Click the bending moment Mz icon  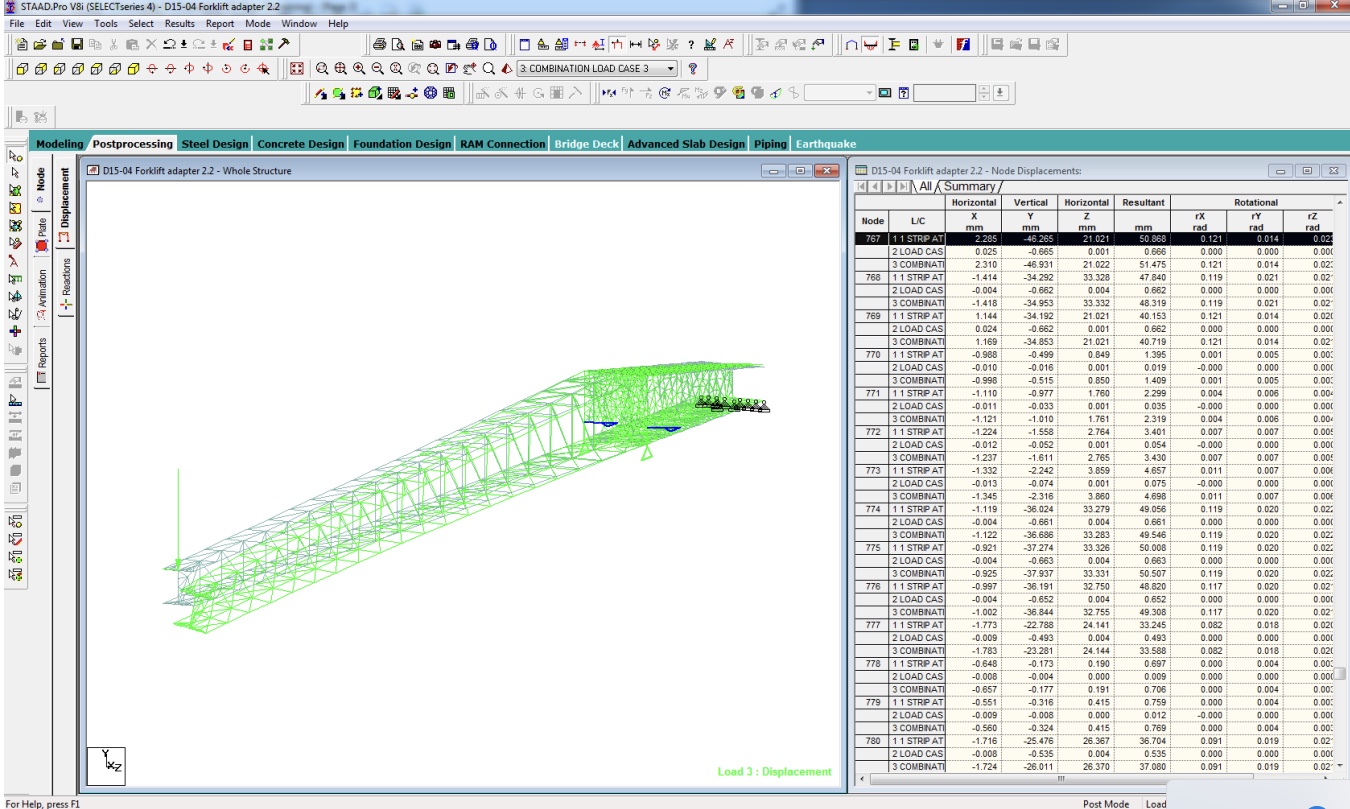click(702, 93)
